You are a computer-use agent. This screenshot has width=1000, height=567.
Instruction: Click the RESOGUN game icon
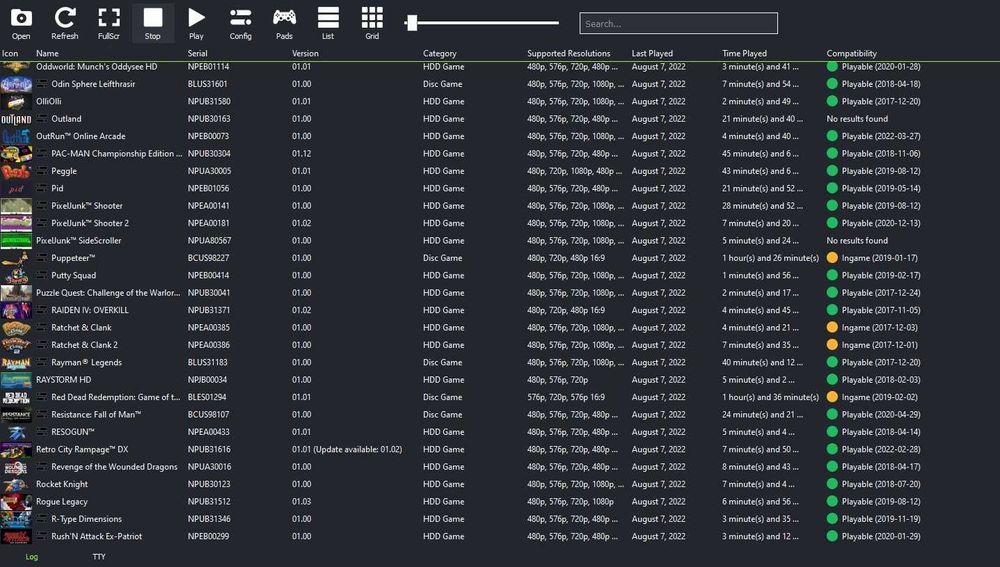pyautogui.click(x=16, y=432)
